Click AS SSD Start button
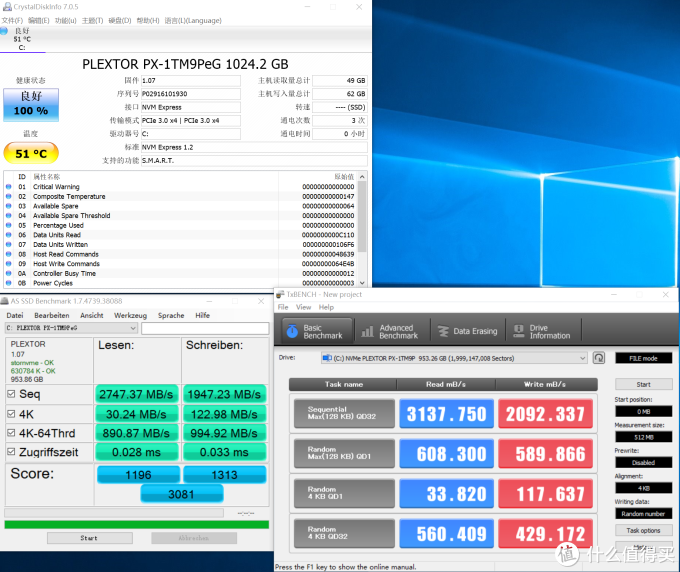Image resolution: width=680 pixels, height=572 pixels. point(90,538)
